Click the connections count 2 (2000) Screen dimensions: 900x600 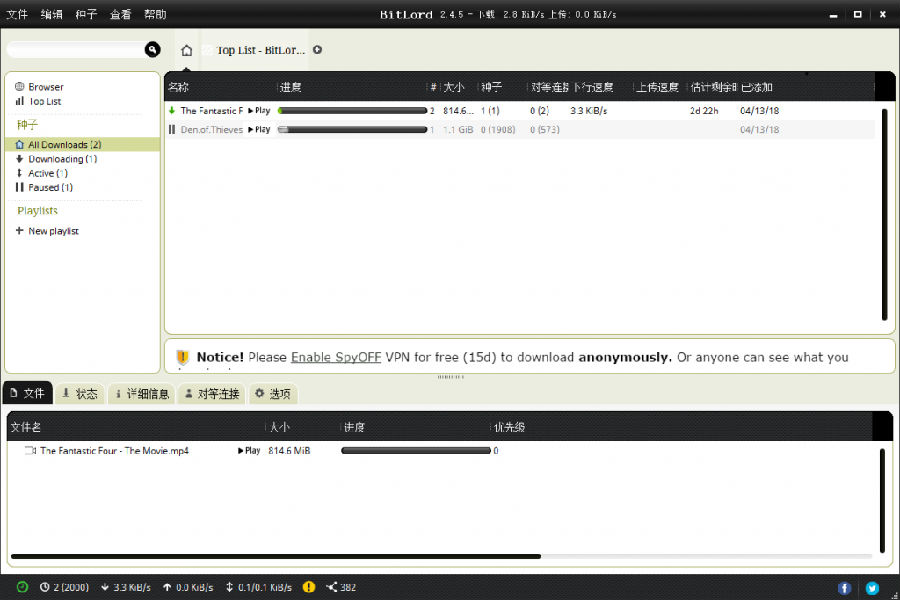[64, 587]
